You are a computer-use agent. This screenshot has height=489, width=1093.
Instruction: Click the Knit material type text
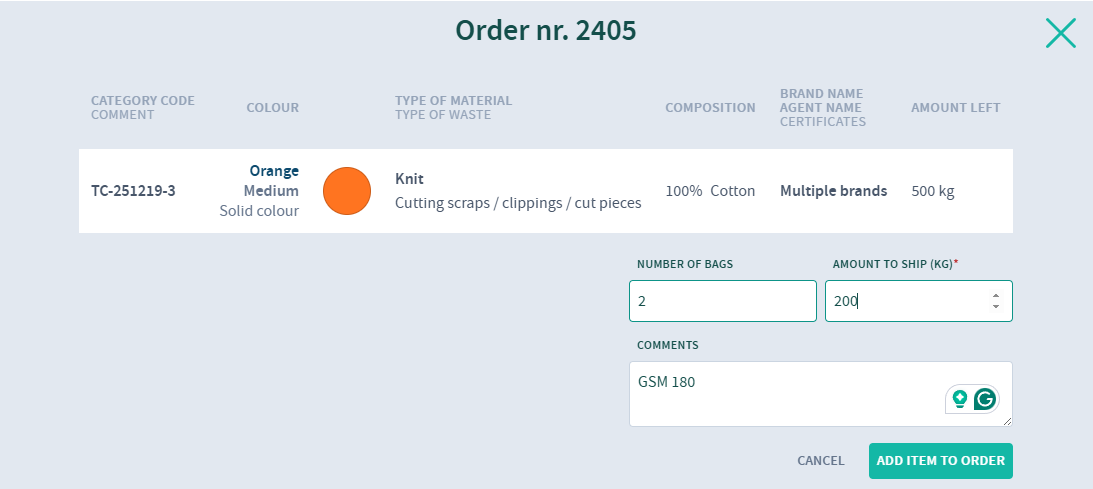(x=410, y=179)
